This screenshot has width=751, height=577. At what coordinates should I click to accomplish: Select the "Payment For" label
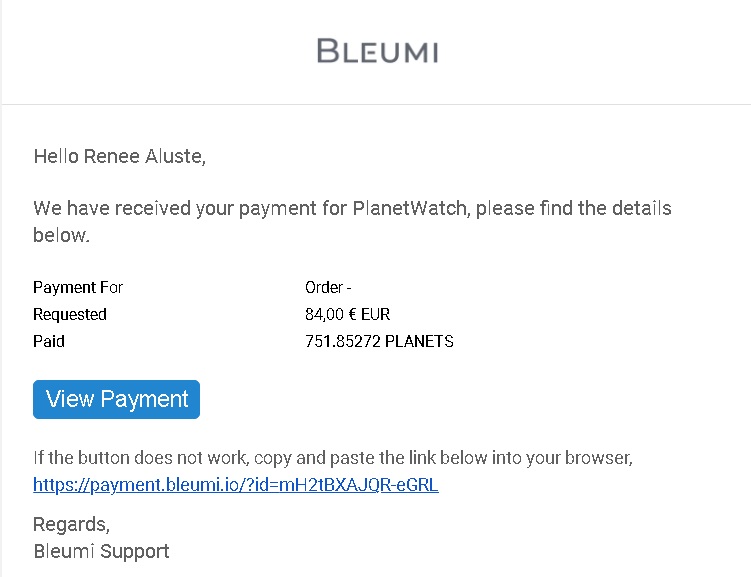[78, 287]
